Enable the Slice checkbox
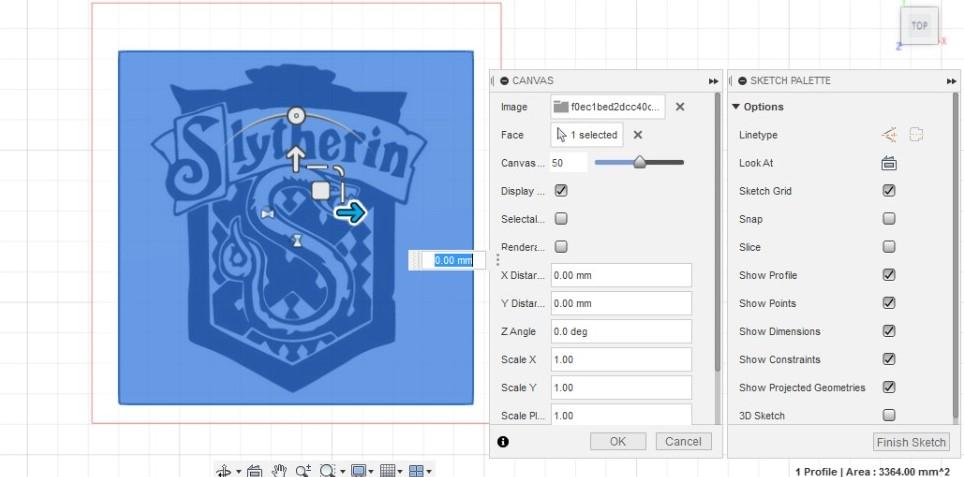Viewport: 964px width, 477px height. (889, 246)
